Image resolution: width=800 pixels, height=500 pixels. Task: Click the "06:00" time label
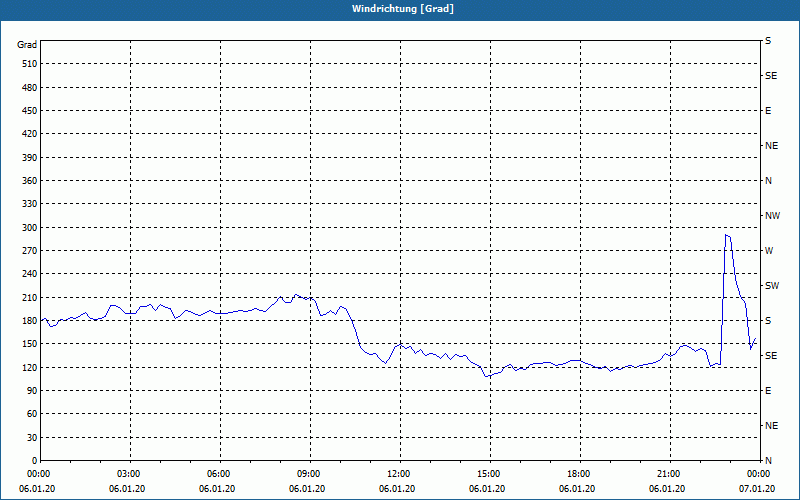click(x=218, y=474)
